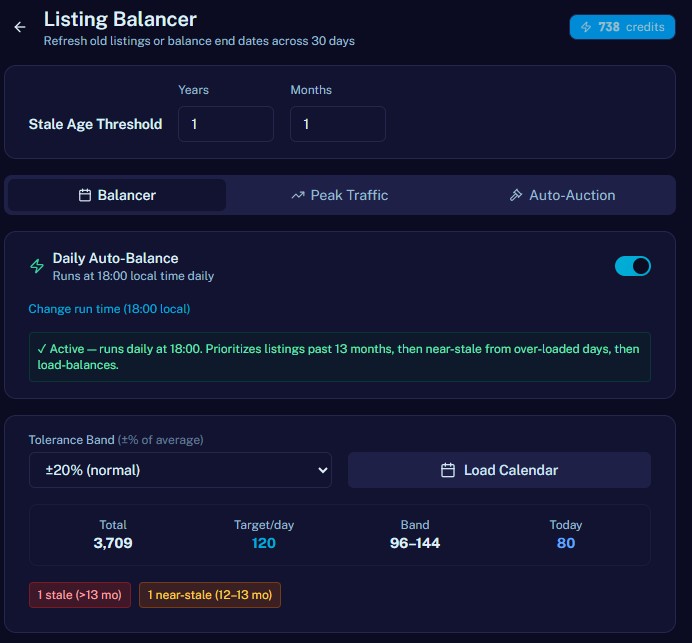Image resolution: width=692 pixels, height=643 pixels.
Task: Click Change run time (18:00 local) link
Action: pyautogui.click(x=109, y=309)
